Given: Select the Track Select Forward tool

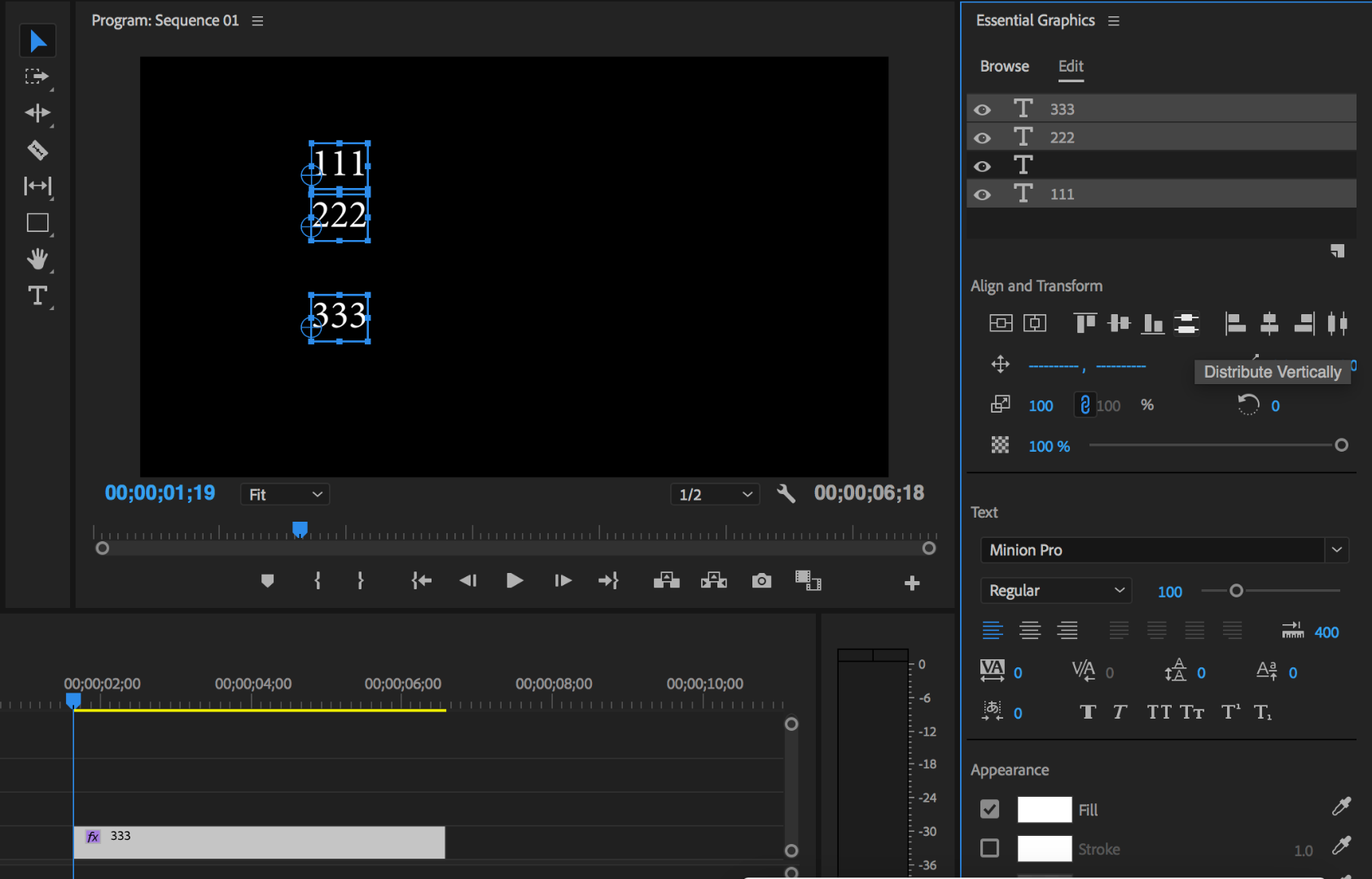Looking at the screenshot, I should [x=37, y=77].
